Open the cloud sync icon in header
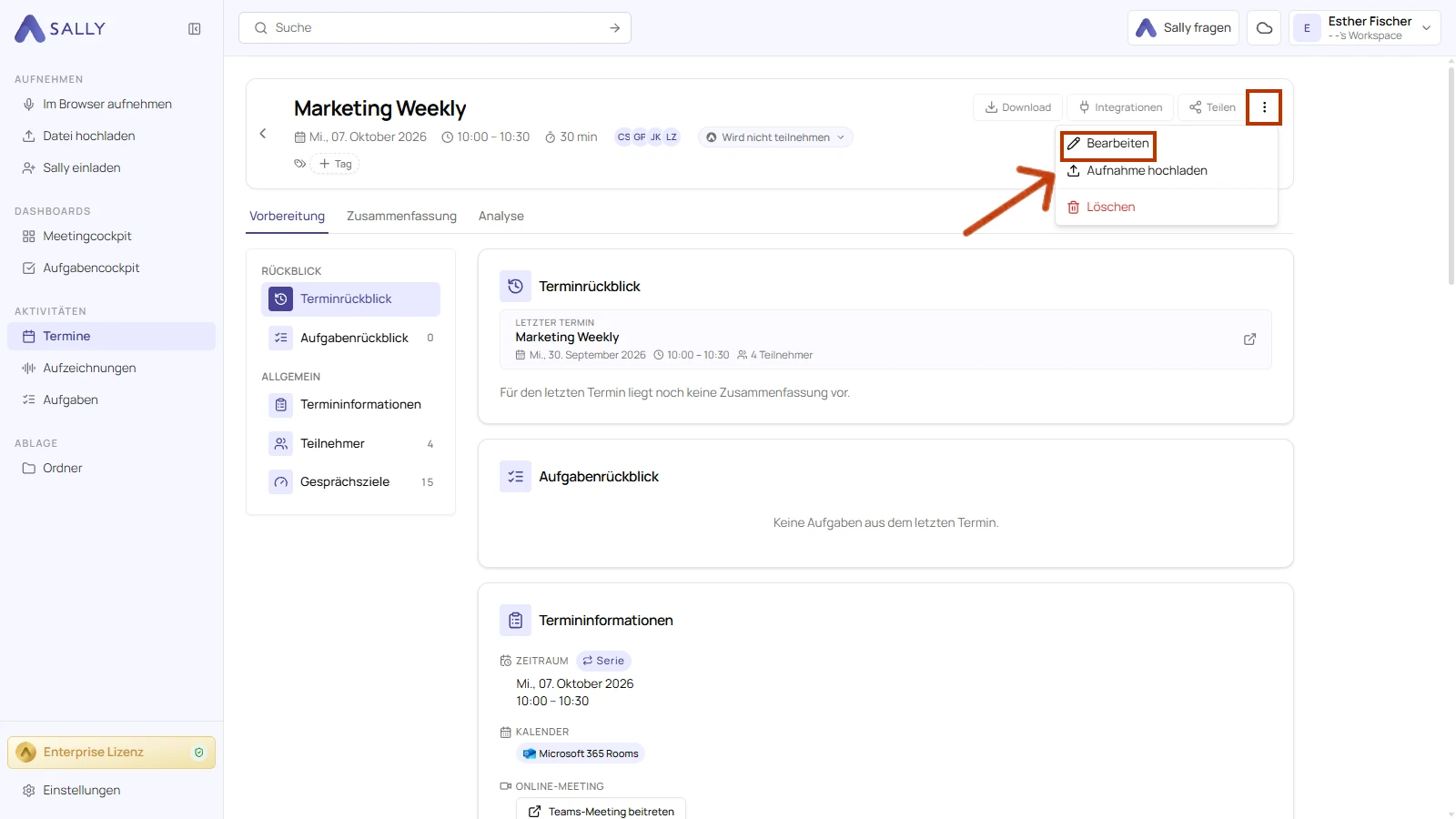This screenshot has height=819, width=1456. [1264, 28]
